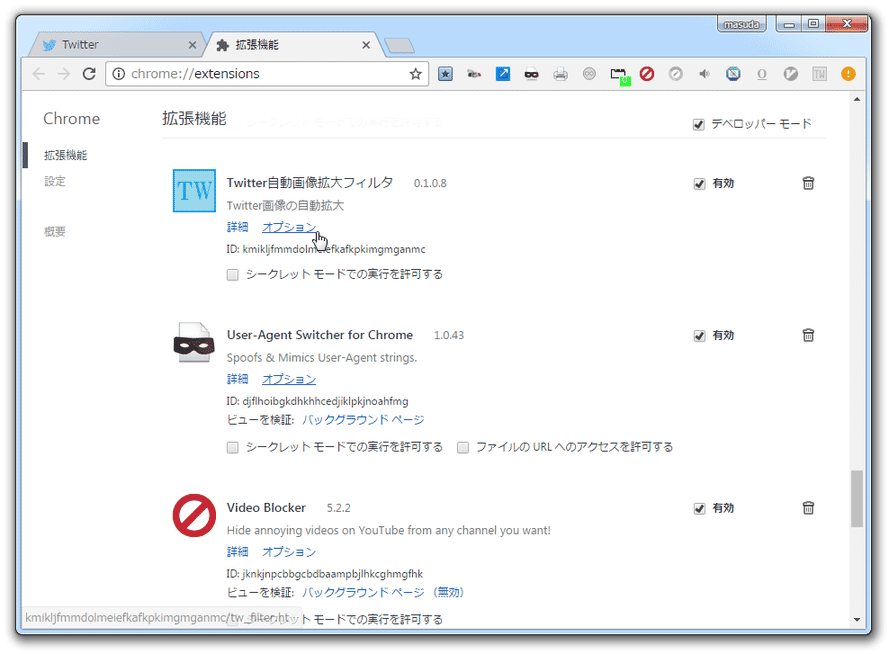
Task: Click the underlined O extension icon
Action: (x=762, y=74)
